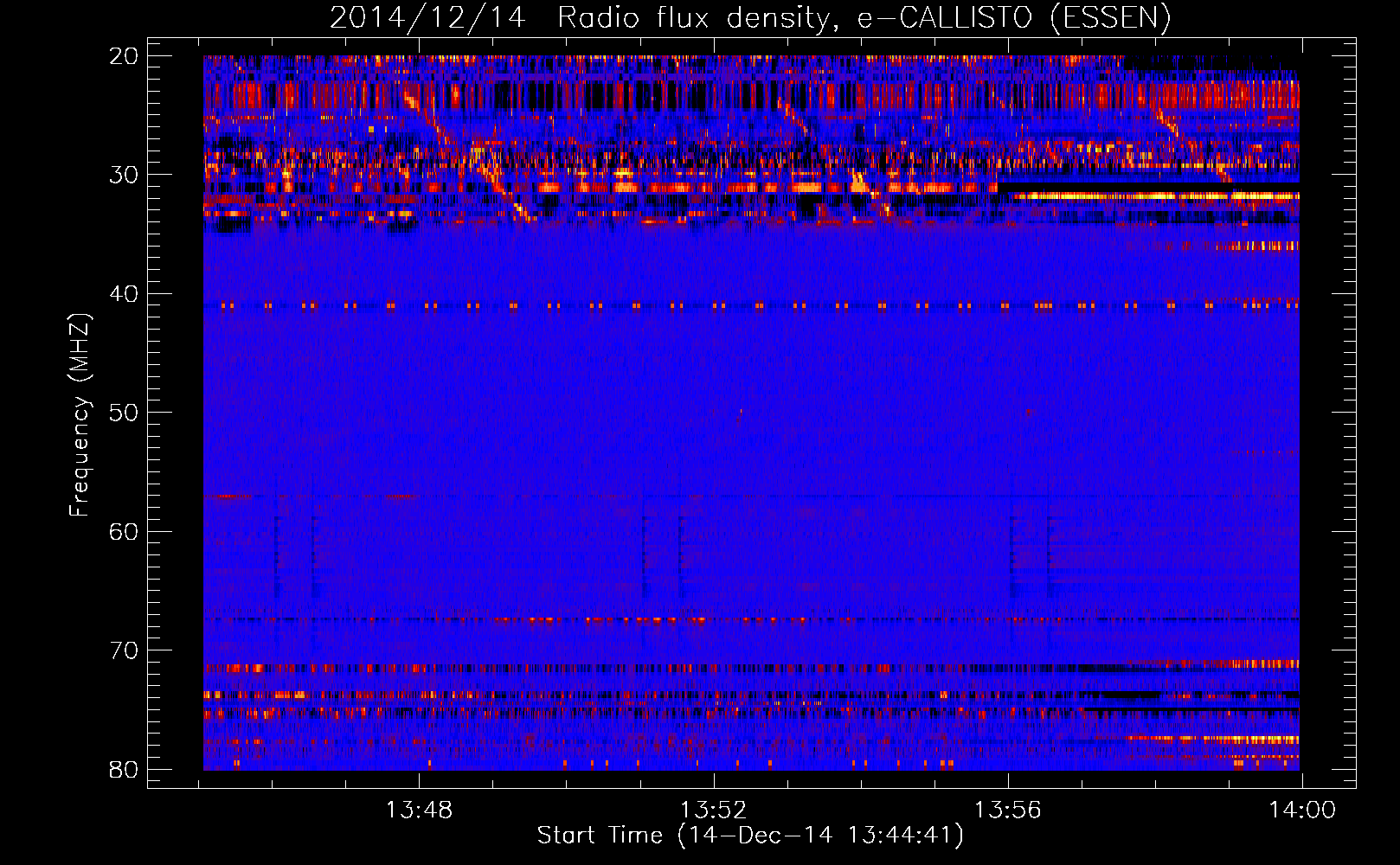Image resolution: width=1400 pixels, height=865 pixels.
Task: Click the 'Start Time (14-Dec-14 13:44:41)' axis label
Action: tap(750, 836)
